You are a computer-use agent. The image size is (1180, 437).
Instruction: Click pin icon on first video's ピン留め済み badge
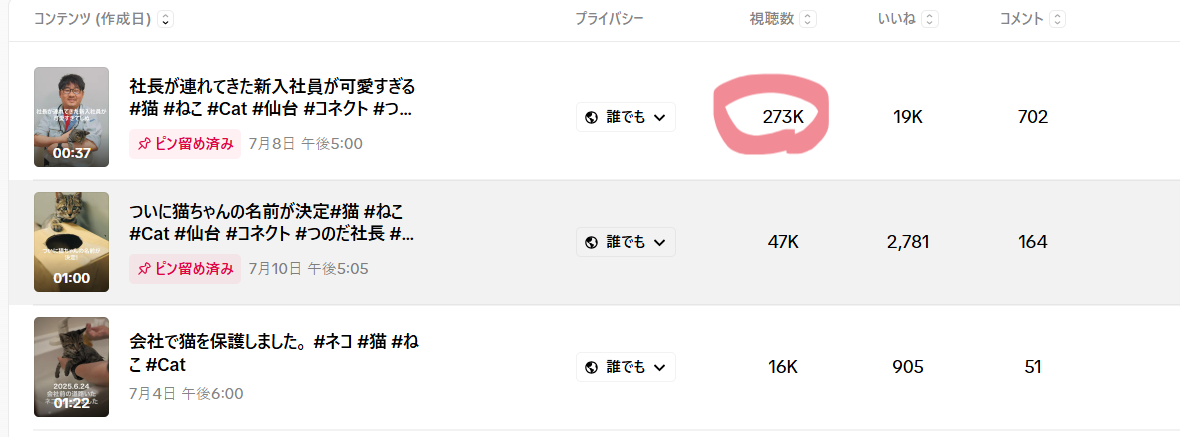143,143
